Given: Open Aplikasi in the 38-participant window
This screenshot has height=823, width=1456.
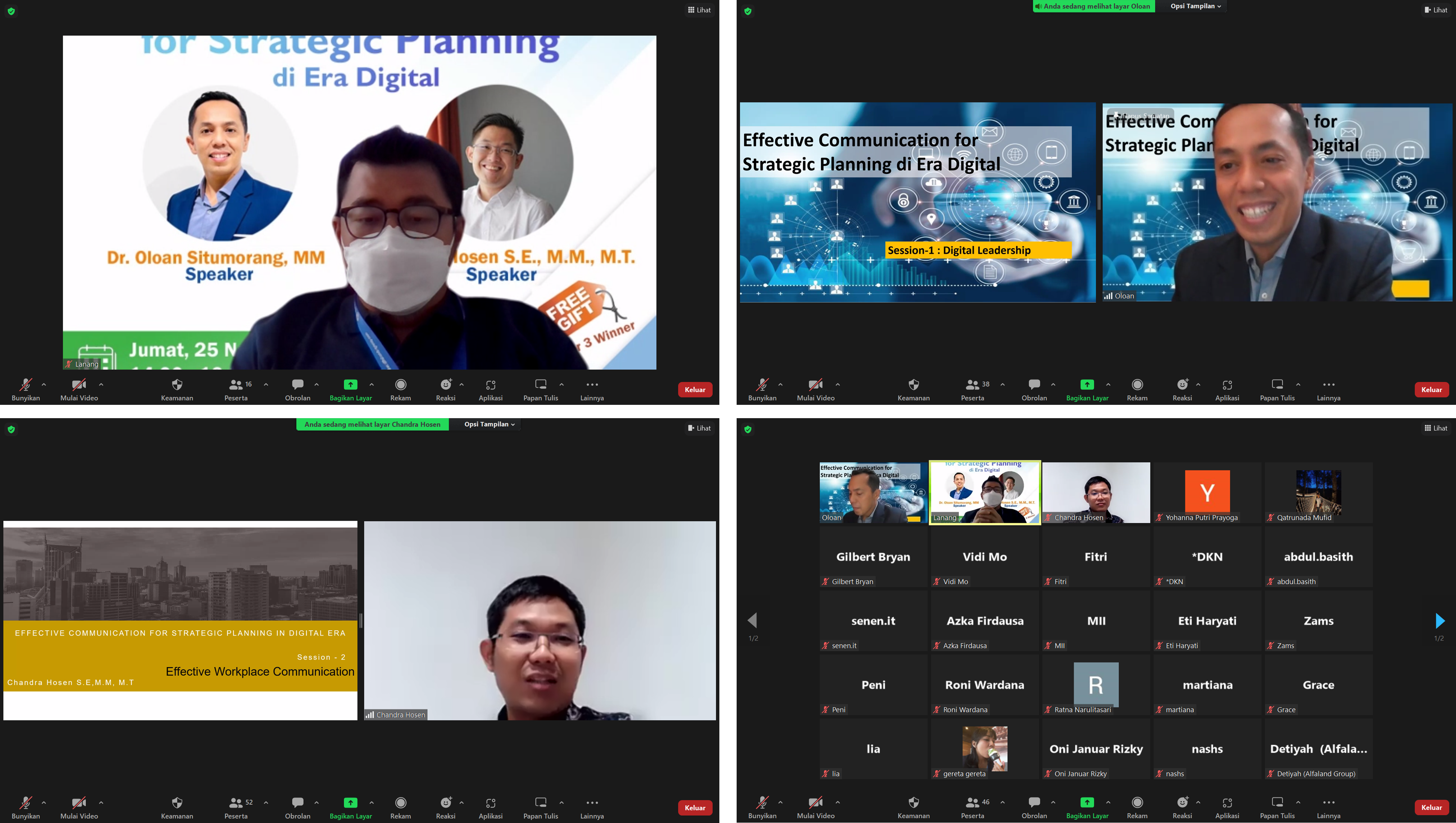Looking at the screenshot, I should coord(1227,390).
